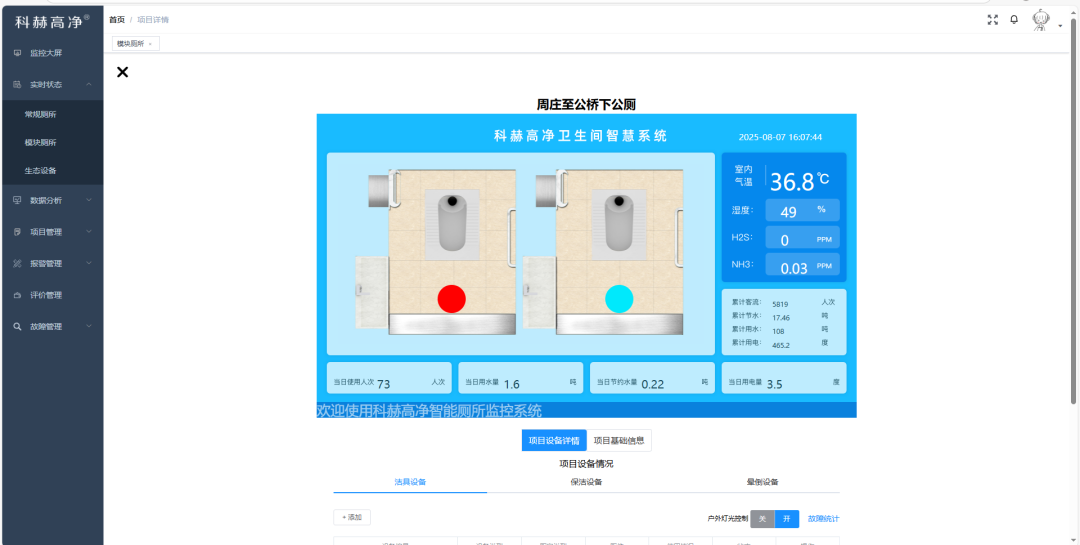1080x545 pixels.
Task: Expand the 报警管理 menu chevron
Action: pos(89,263)
